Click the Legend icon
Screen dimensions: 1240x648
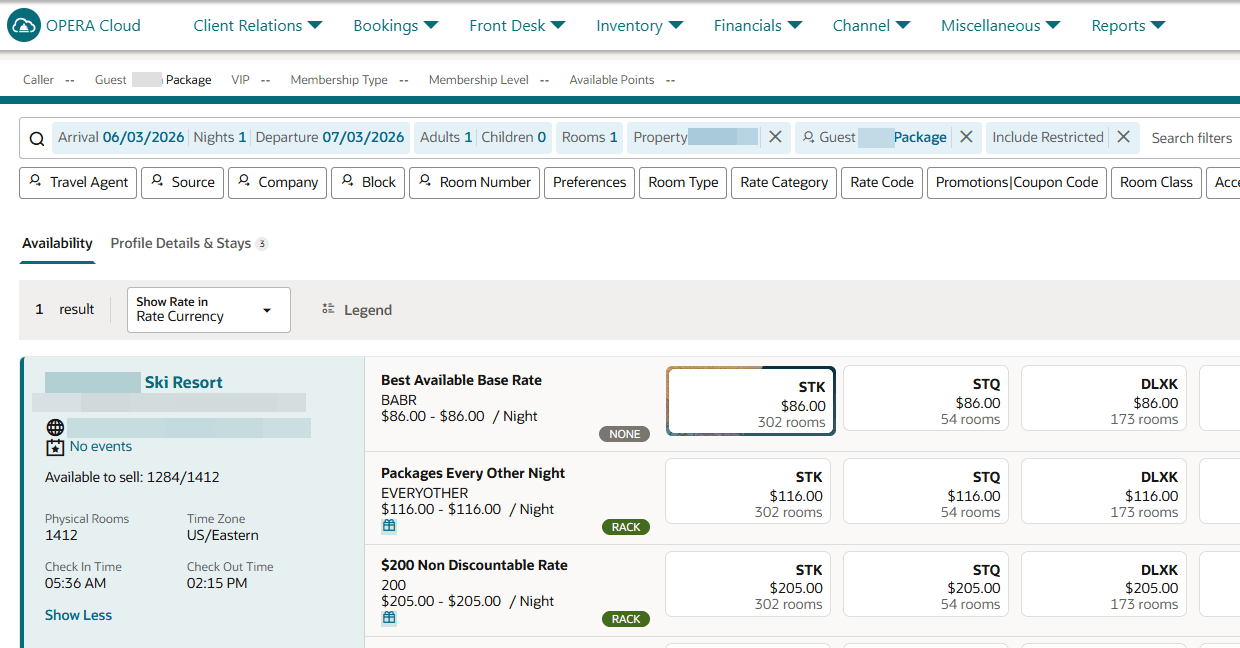coord(328,310)
